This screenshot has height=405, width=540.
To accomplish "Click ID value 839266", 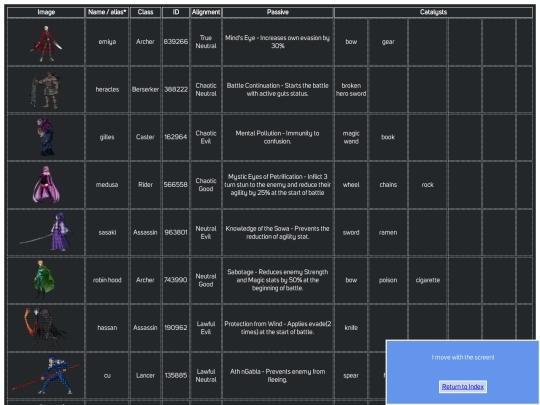I will [x=176, y=42].
